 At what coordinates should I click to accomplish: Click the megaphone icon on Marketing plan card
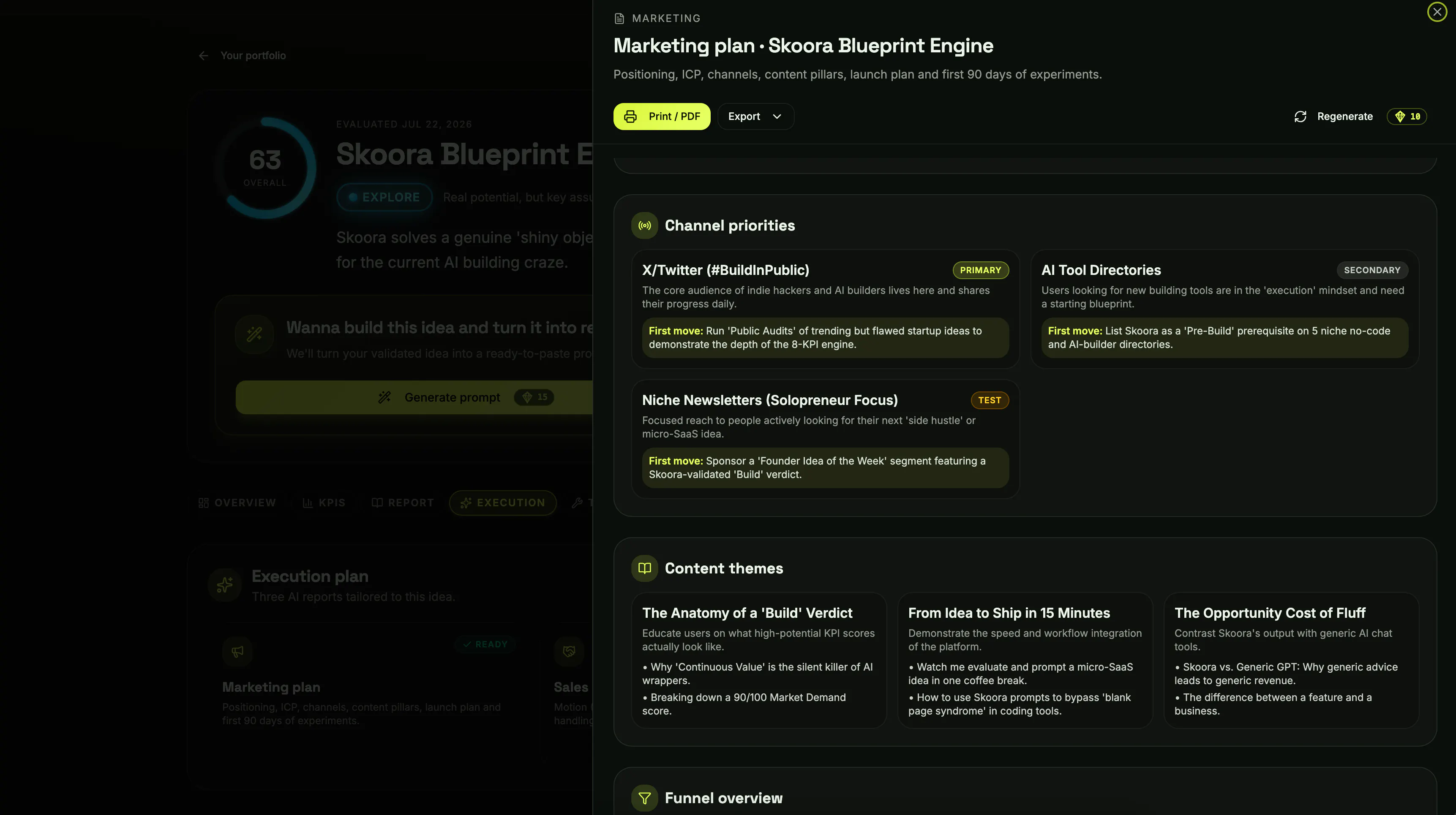point(237,651)
